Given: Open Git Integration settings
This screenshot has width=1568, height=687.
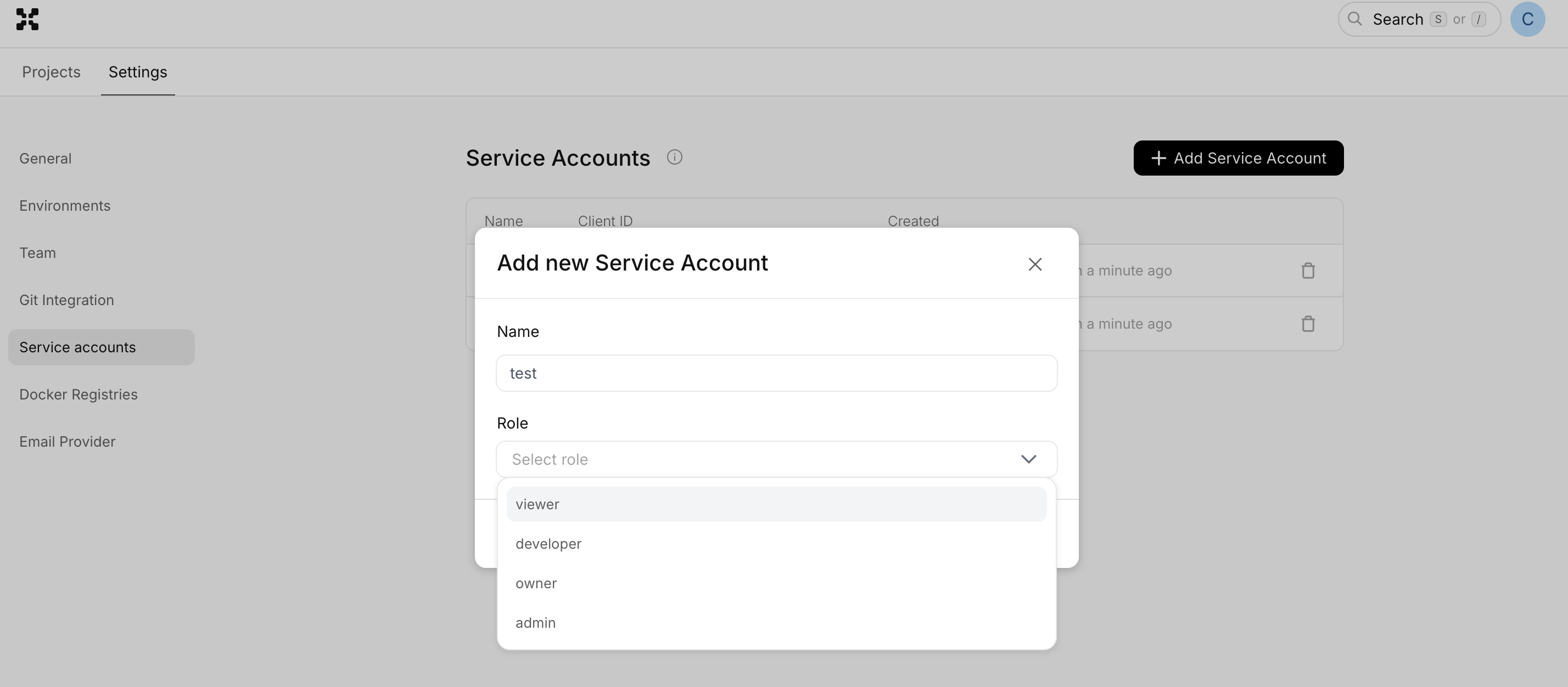Looking at the screenshot, I should click(x=66, y=300).
